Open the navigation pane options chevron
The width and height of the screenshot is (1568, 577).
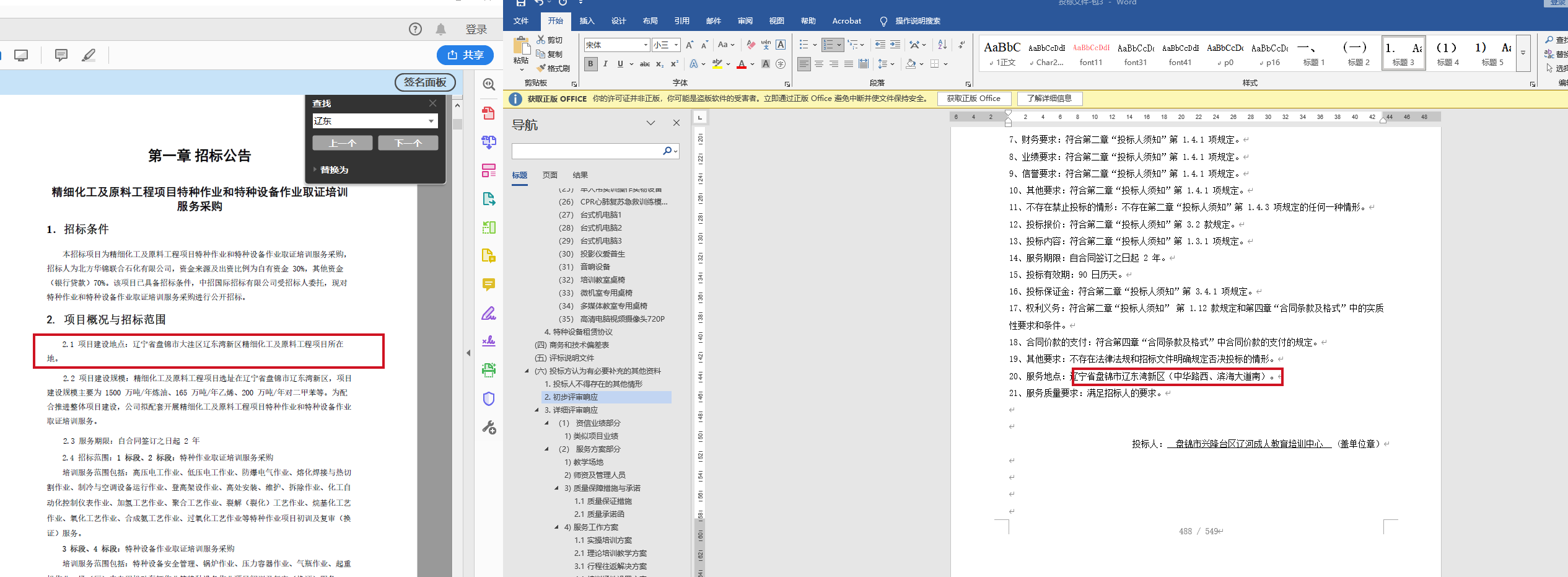pyautogui.click(x=650, y=123)
